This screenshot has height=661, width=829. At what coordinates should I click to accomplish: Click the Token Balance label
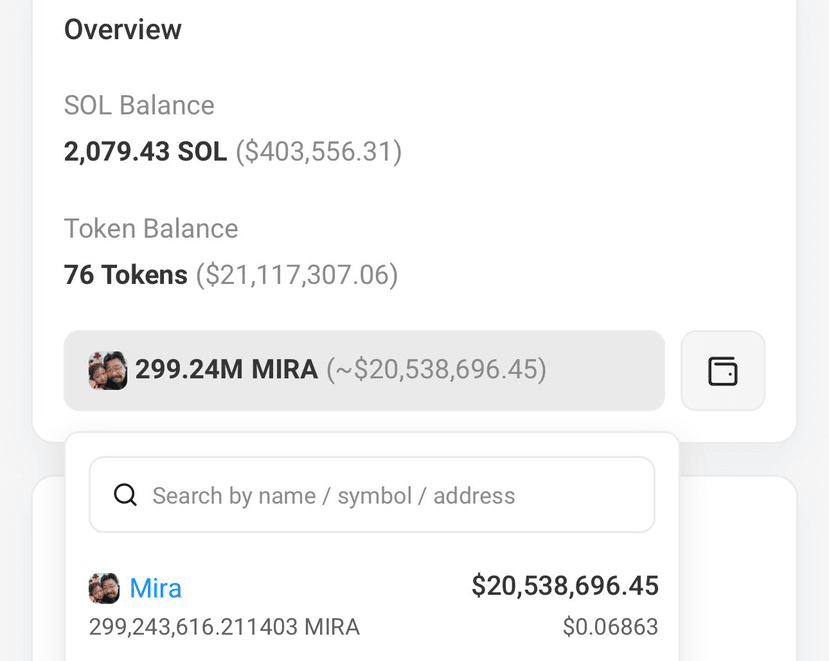pyautogui.click(x=151, y=228)
